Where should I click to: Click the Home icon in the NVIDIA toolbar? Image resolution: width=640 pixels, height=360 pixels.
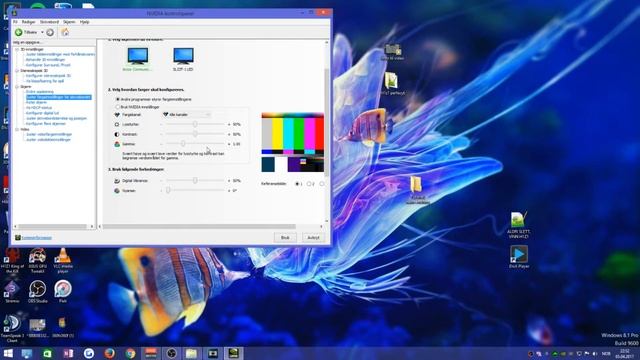65,32
